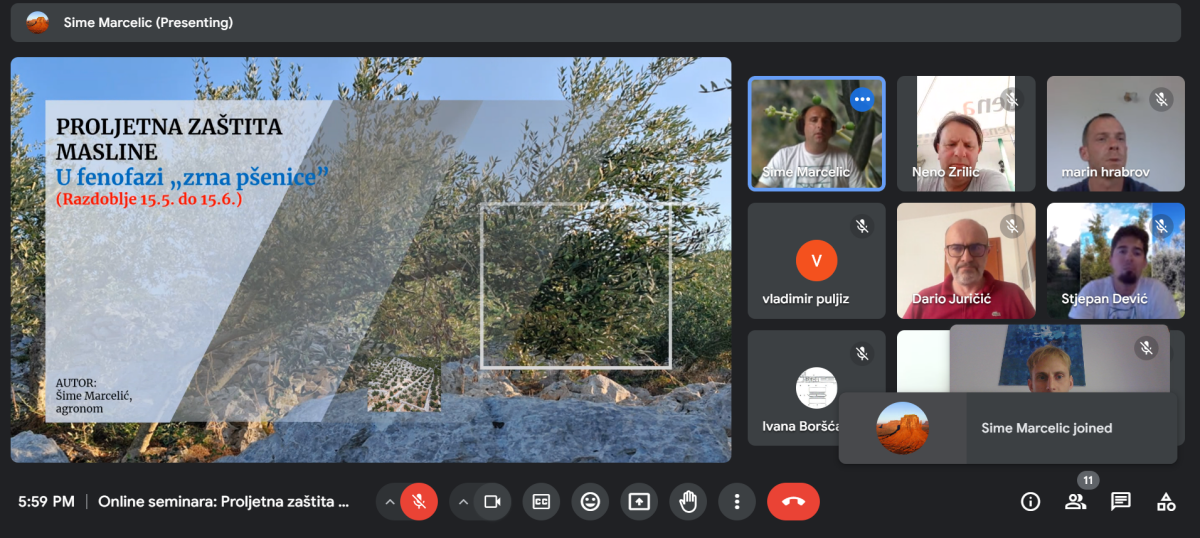Raise your hand

point(688,502)
